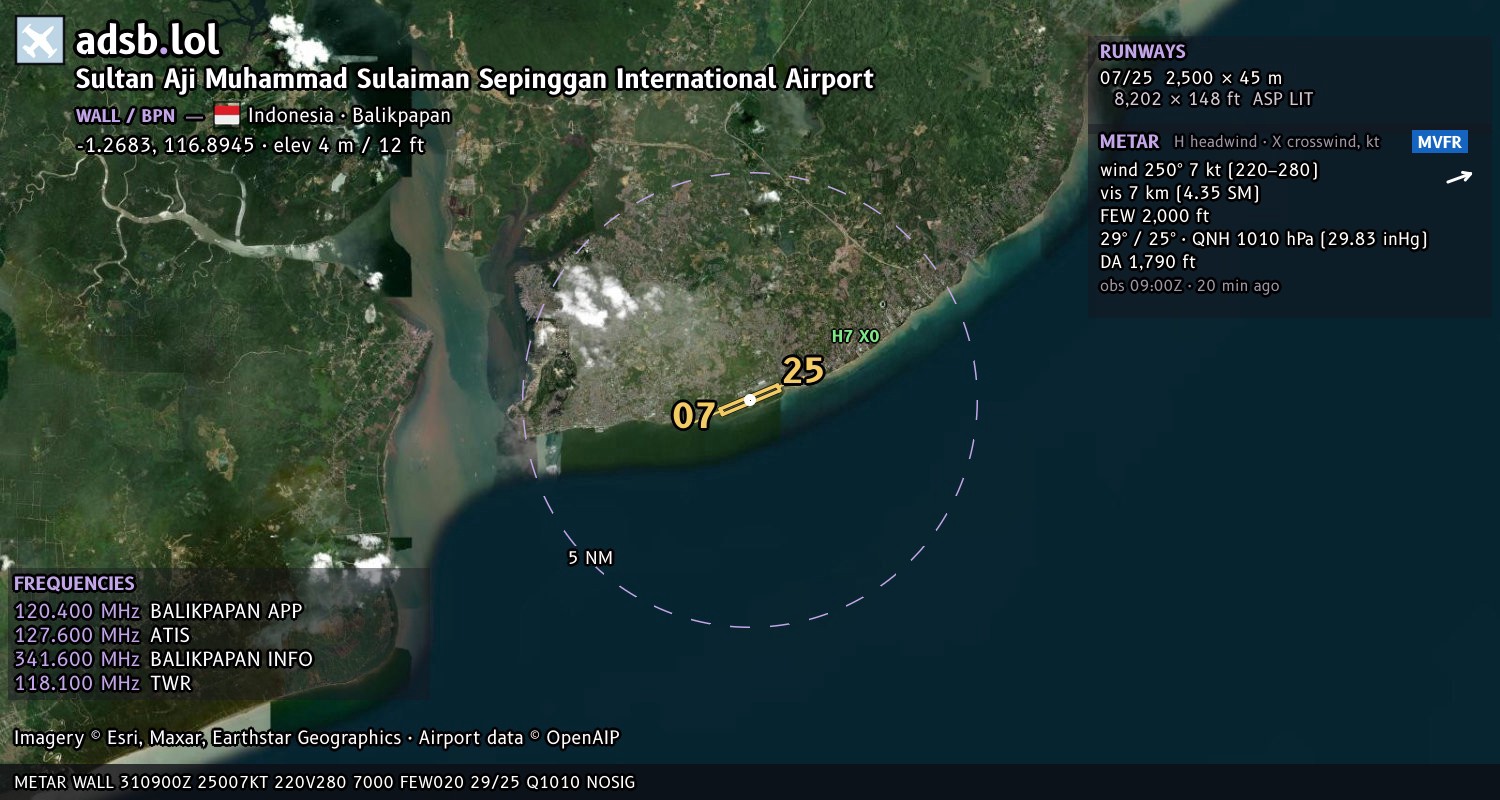Click the headwind crosswind legend text

pyautogui.click(x=1277, y=142)
